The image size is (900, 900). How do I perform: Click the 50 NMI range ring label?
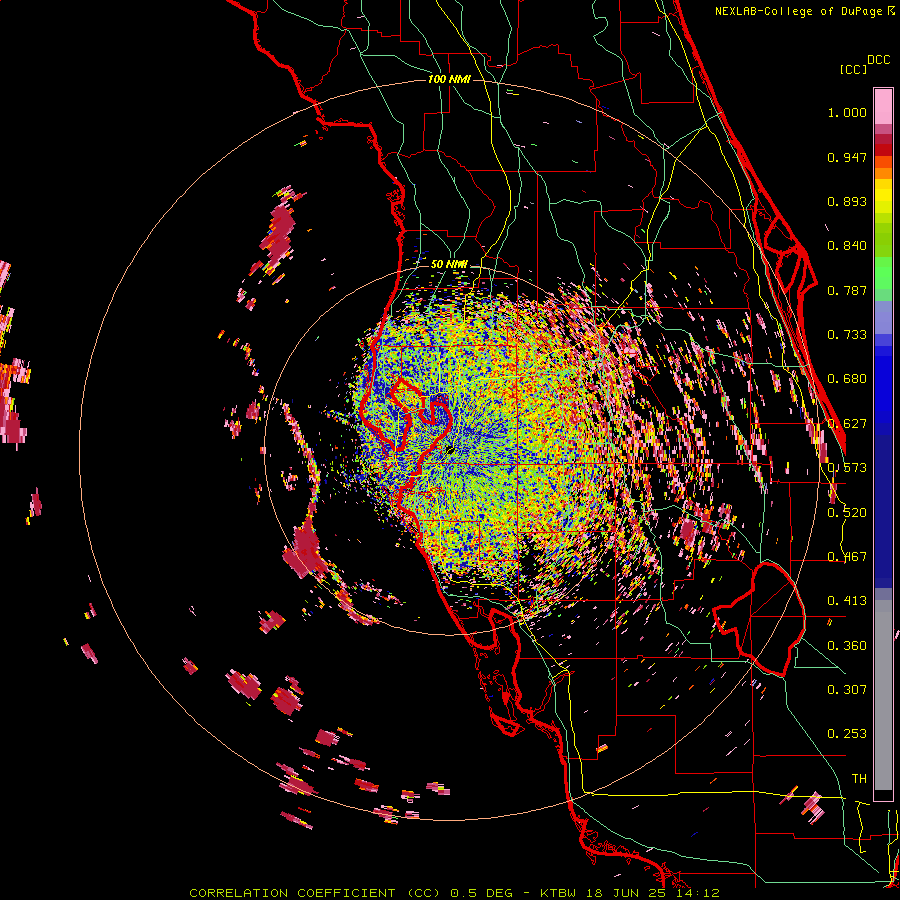point(449,264)
